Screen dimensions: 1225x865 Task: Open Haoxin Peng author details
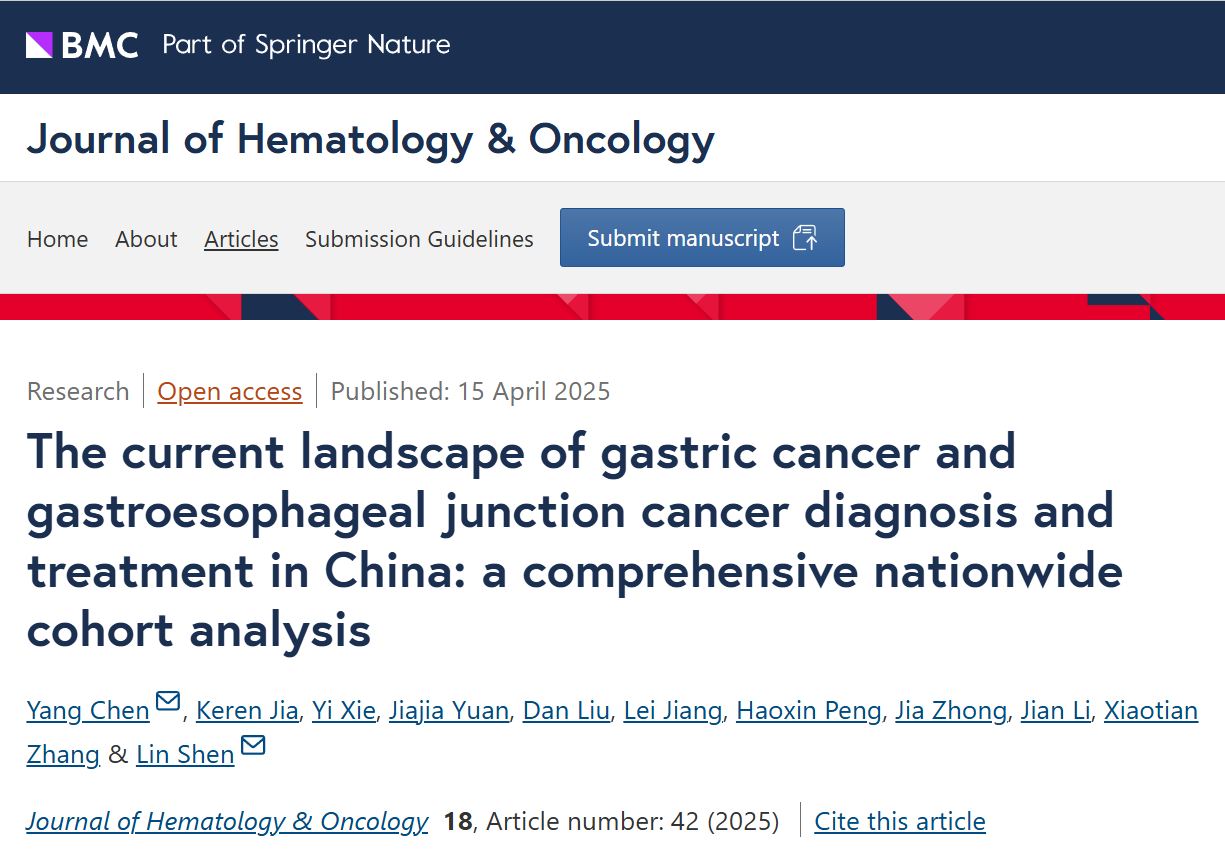808,711
